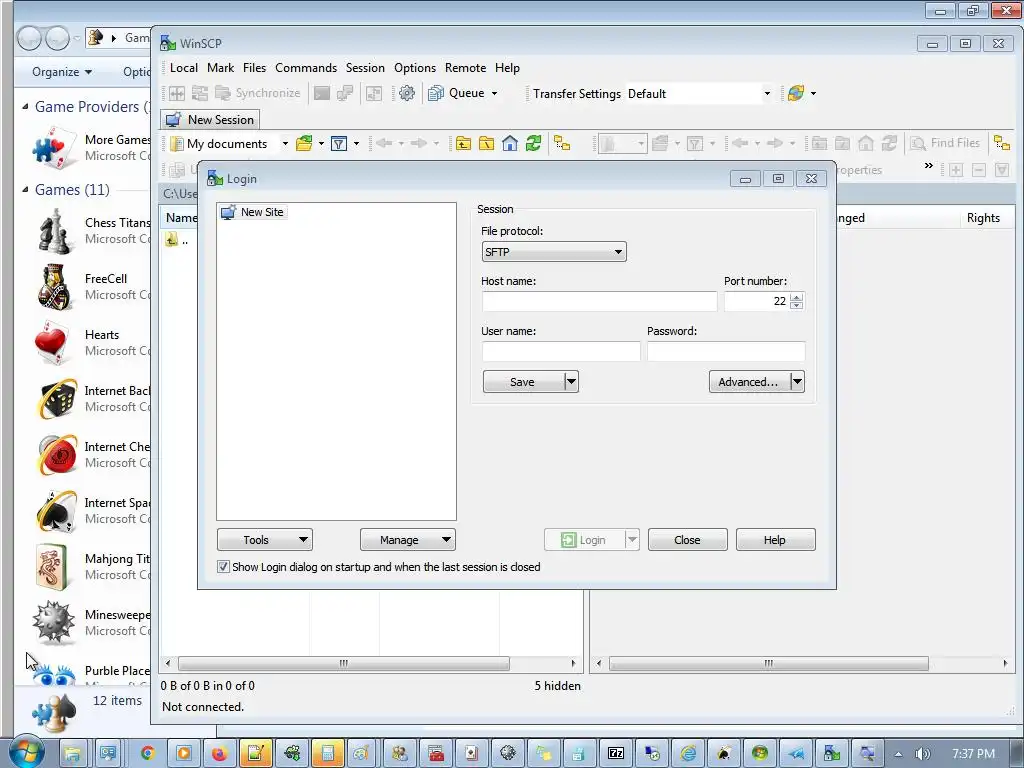Open the Queue dropdown arrow

coord(494,93)
